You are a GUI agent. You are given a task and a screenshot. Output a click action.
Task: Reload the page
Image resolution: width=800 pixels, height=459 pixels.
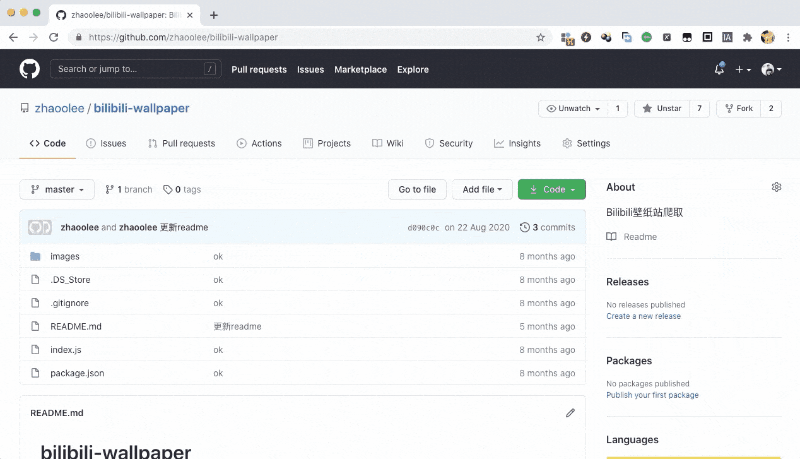54,37
